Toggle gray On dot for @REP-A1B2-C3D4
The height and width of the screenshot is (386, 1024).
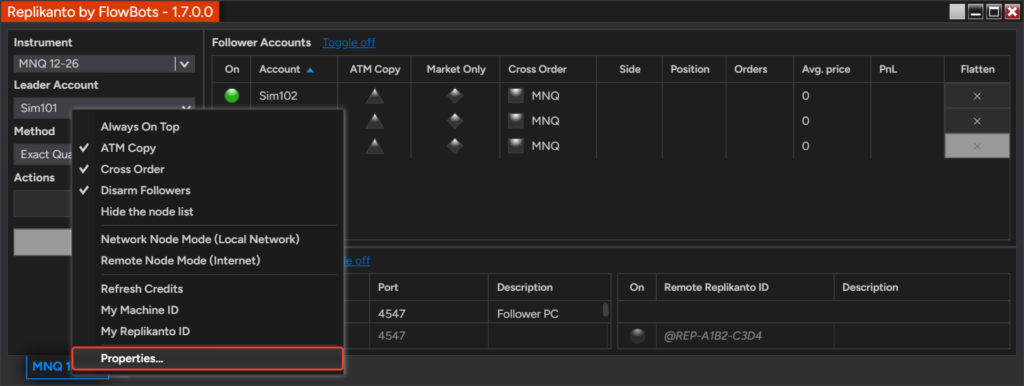637,336
